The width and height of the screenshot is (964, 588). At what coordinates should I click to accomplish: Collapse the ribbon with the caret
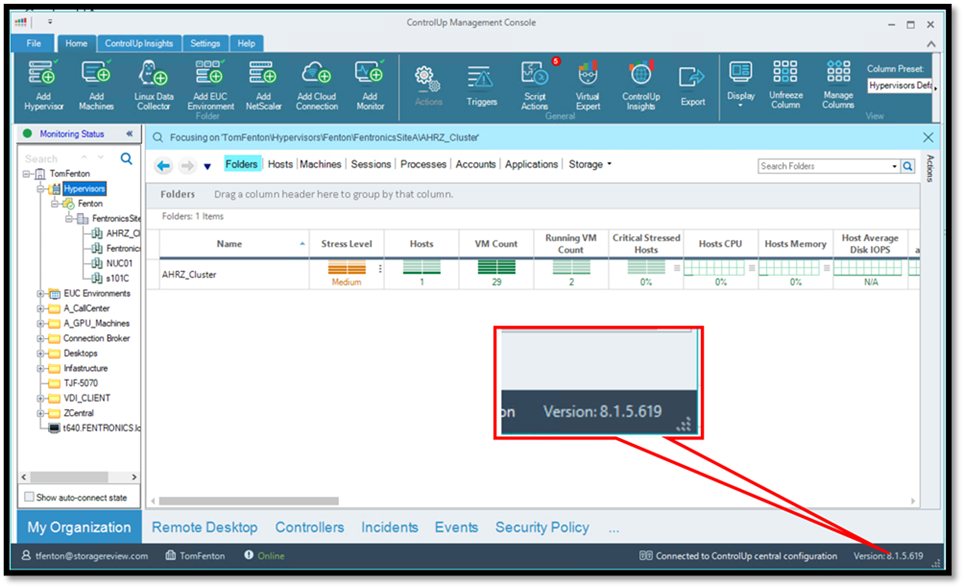(931, 44)
